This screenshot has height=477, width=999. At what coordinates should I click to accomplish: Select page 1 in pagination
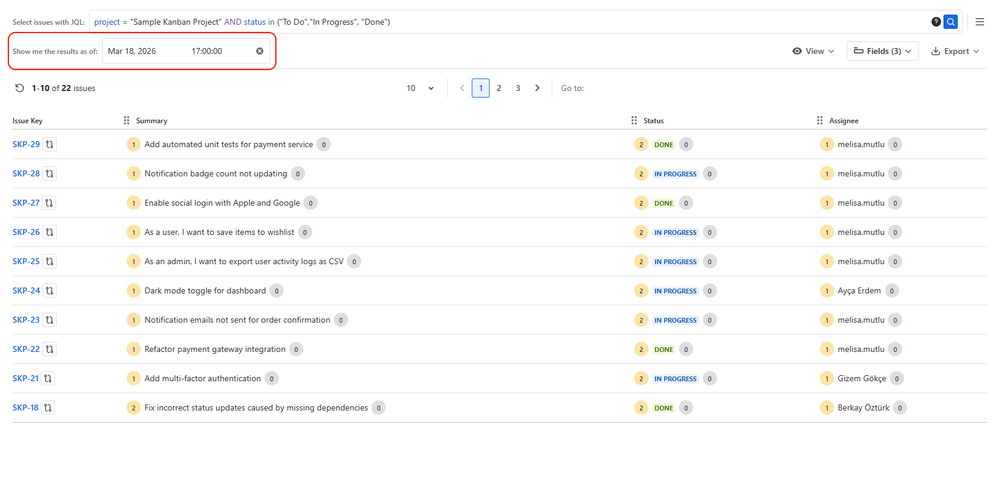coord(480,88)
